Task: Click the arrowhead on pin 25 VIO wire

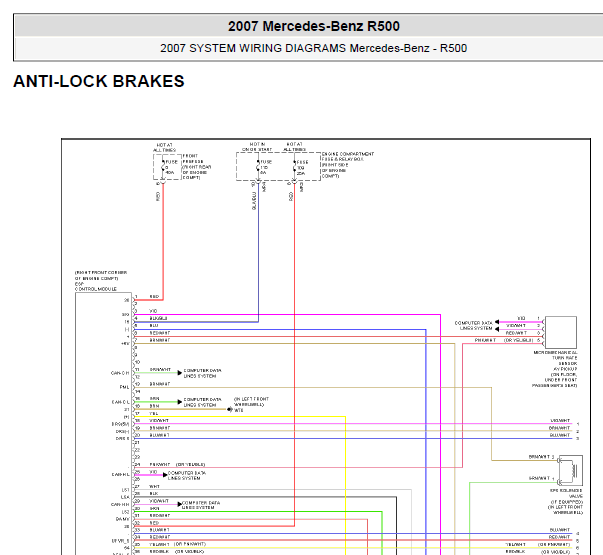Action: (165, 475)
